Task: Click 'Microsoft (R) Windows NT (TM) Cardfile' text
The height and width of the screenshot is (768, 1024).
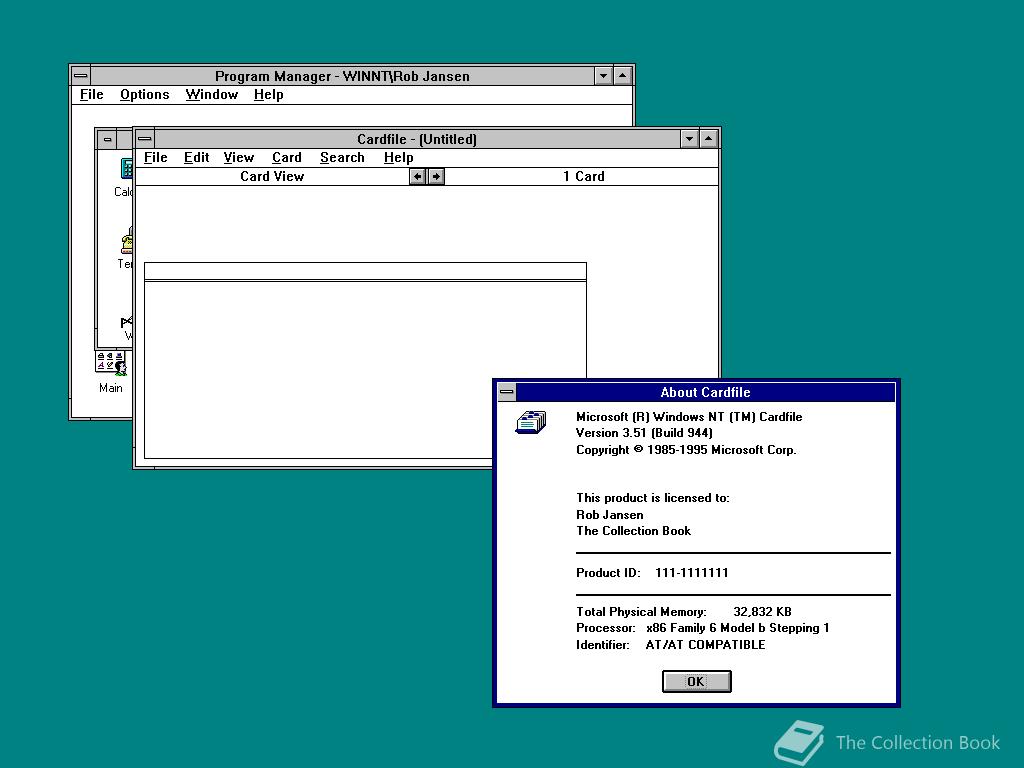Action: (x=689, y=417)
